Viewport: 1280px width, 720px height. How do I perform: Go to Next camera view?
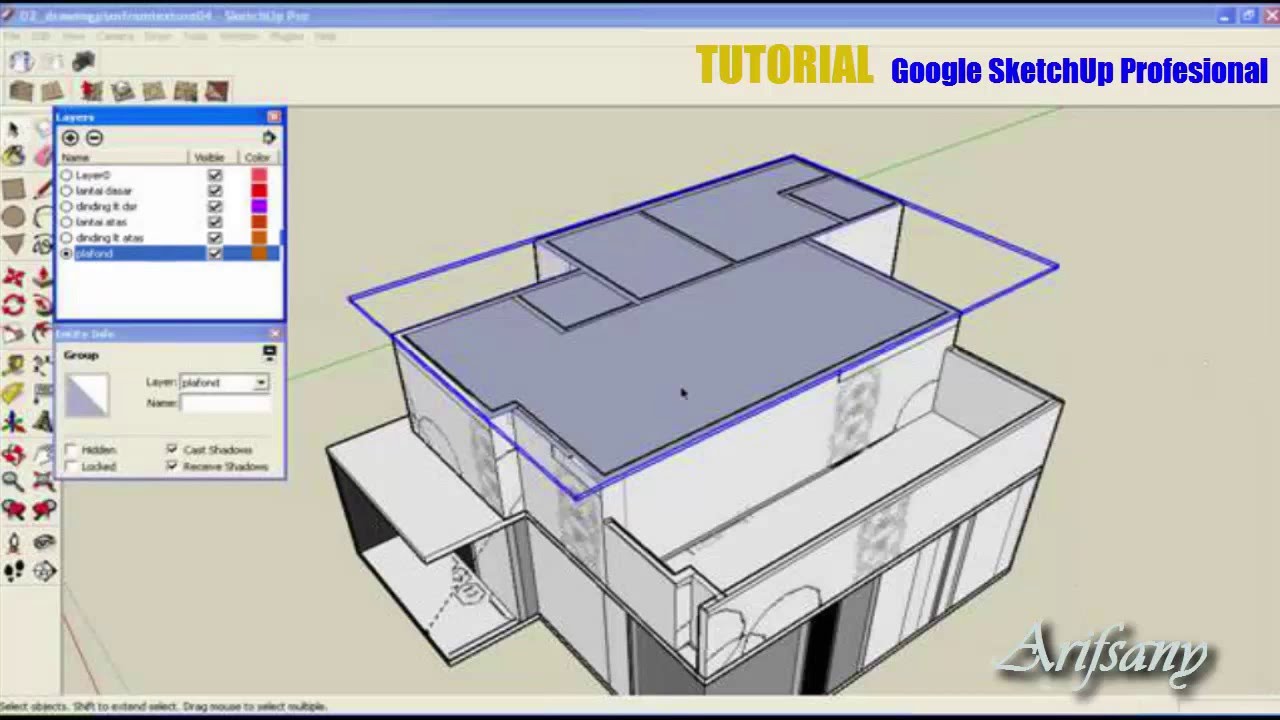(43, 510)
